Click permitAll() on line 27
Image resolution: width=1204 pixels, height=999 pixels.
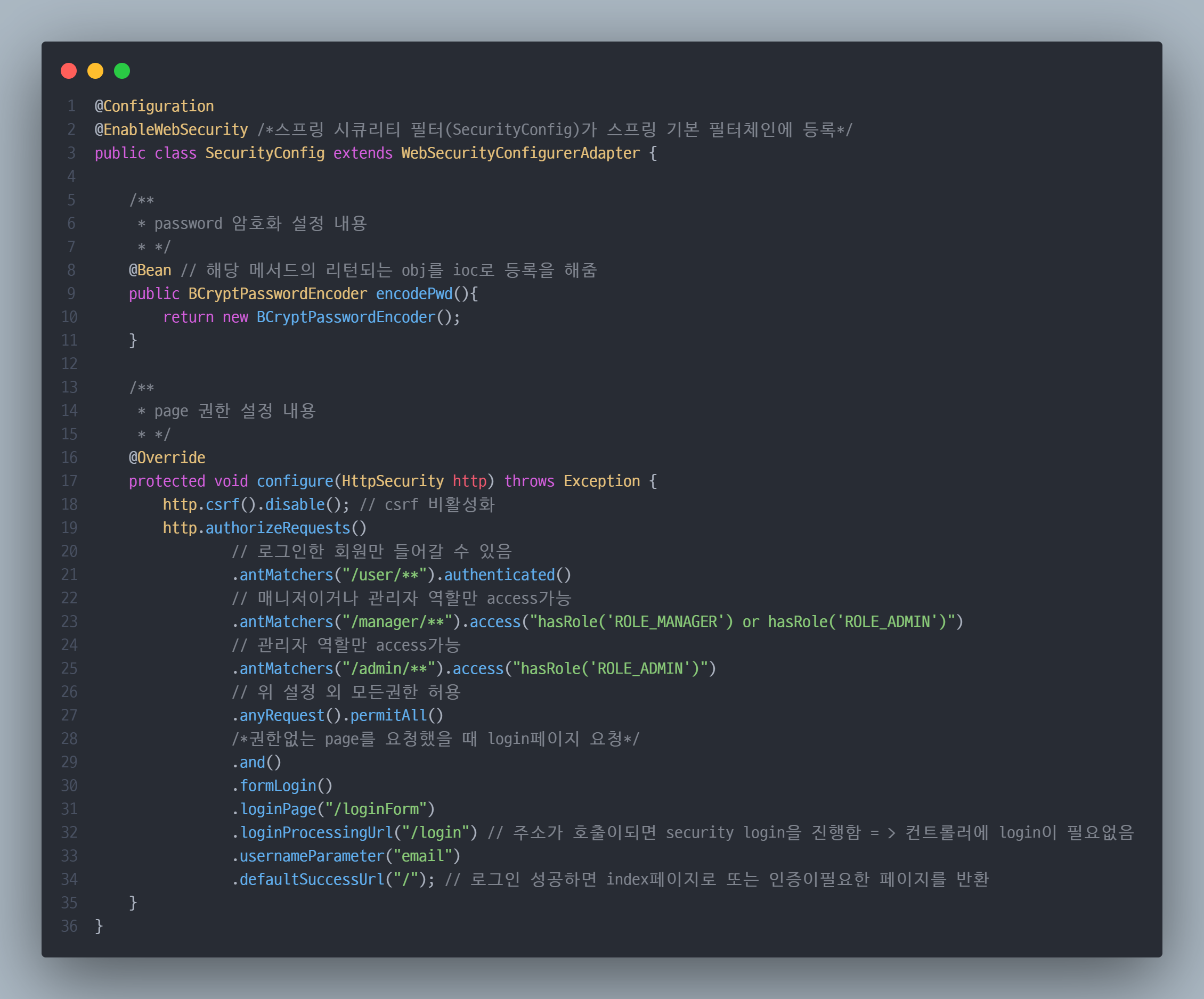pos(397,716)
